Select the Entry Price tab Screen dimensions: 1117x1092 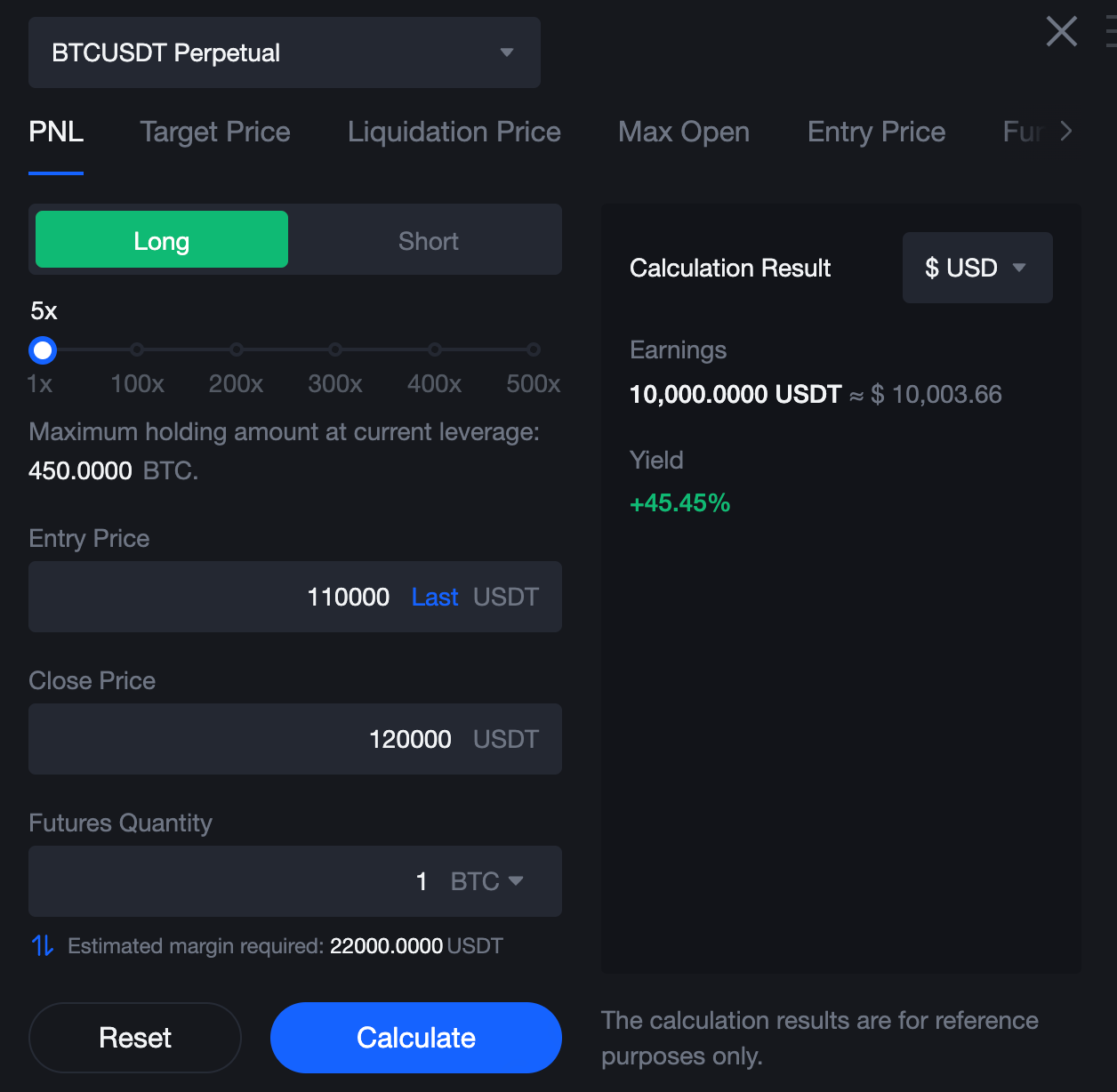click(x=876, y=132)
